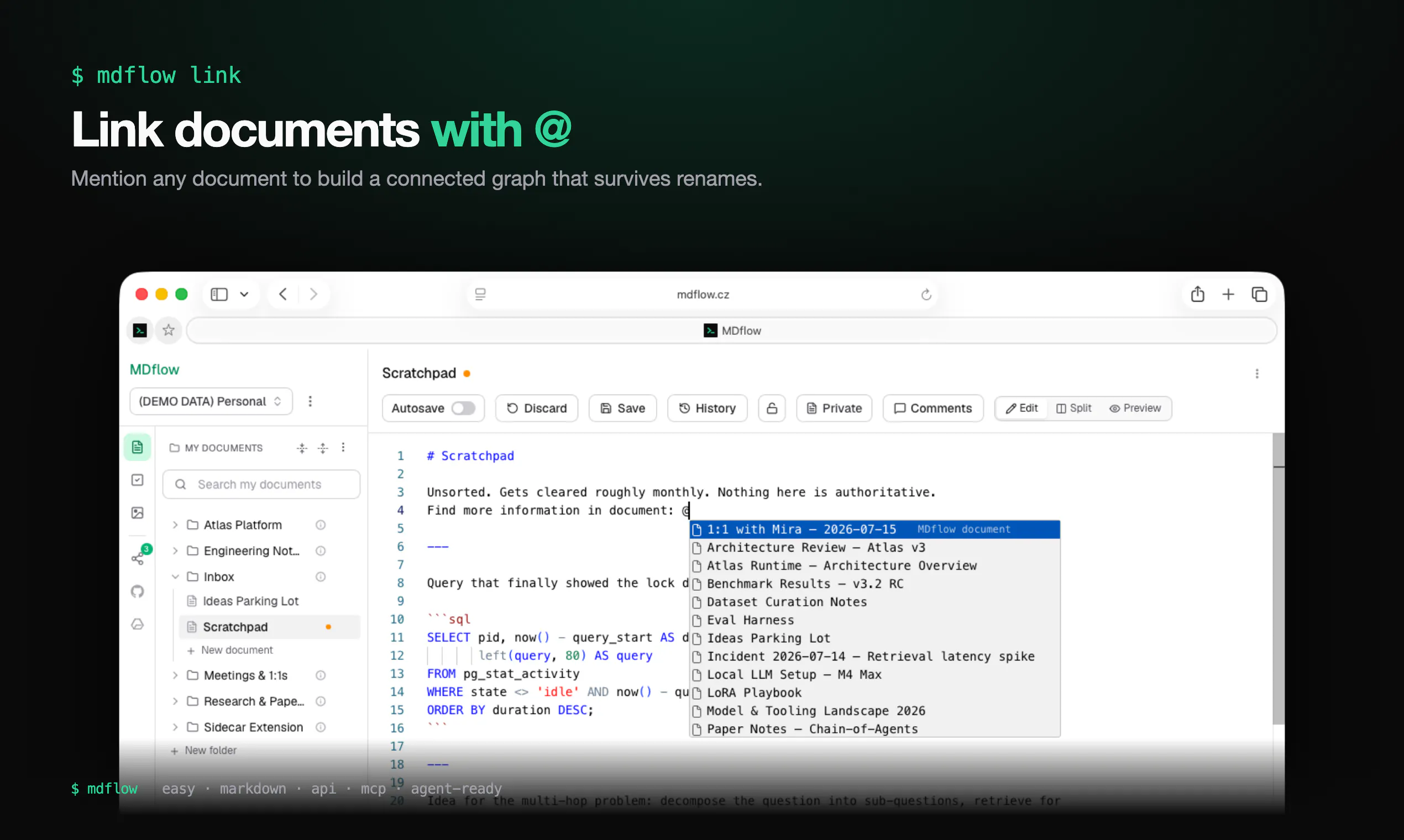Open document History
The image size is (1404, 840).
point(707,408)
